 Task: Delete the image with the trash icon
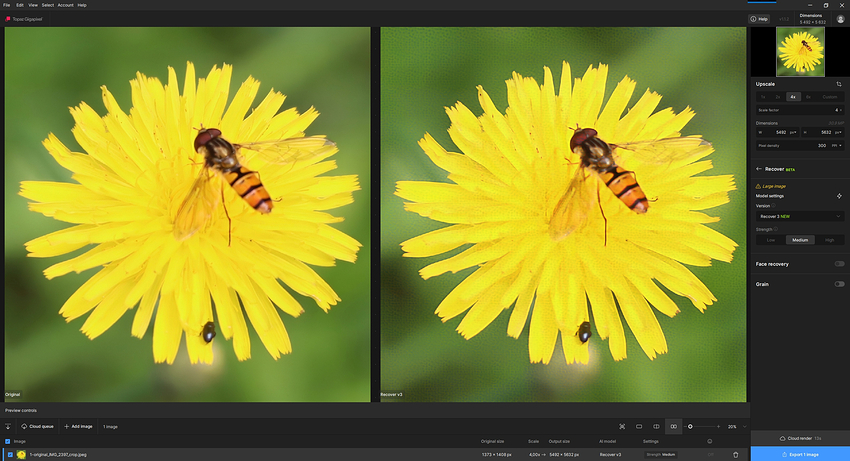[736, 454]
